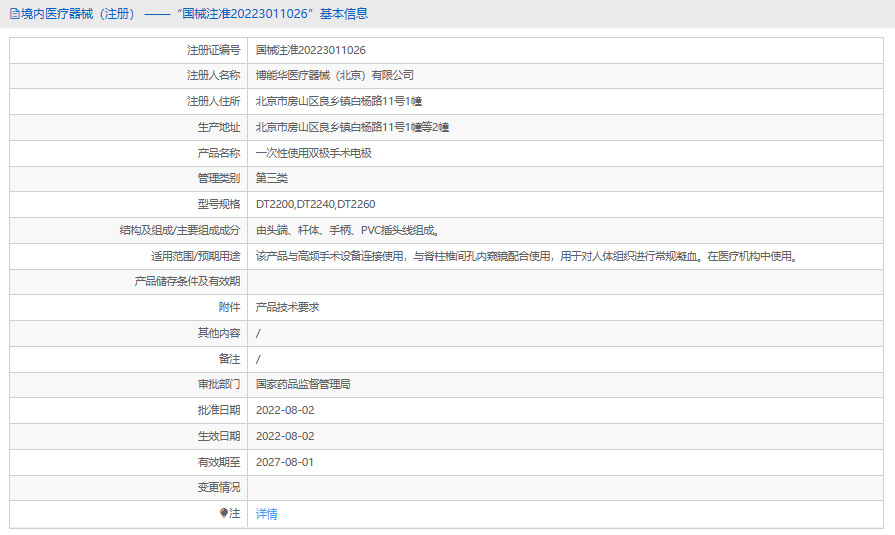Image resolution: width=895 pixels, height=535 pixels.
Task: Click the 结构及组成/主要组成成分 label
Action: pos(180,230)
